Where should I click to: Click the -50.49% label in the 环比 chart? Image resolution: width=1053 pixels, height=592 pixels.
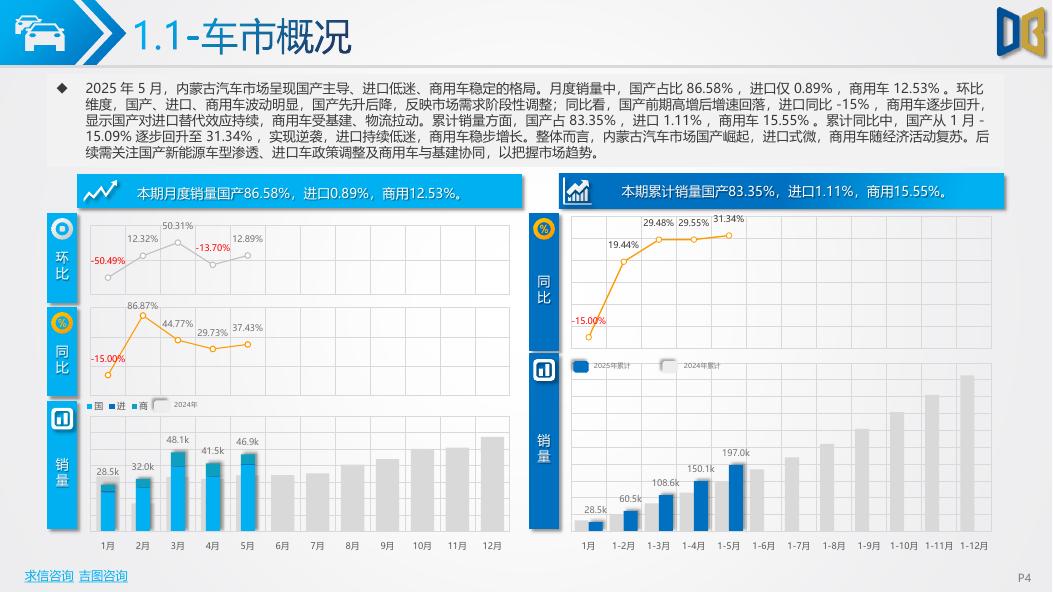click(108, 260)
